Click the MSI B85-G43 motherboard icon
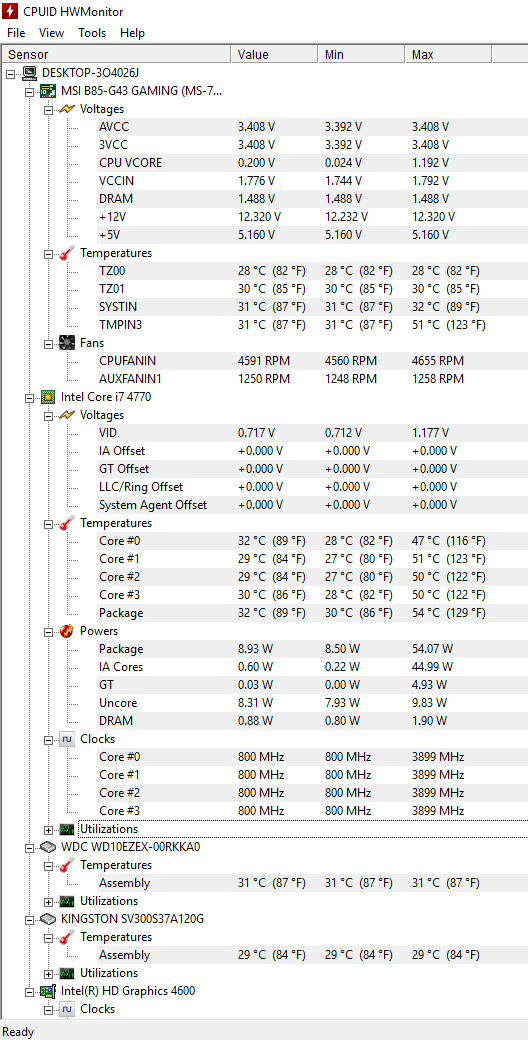The image size is (528, 1040). (x=48, y=91)
